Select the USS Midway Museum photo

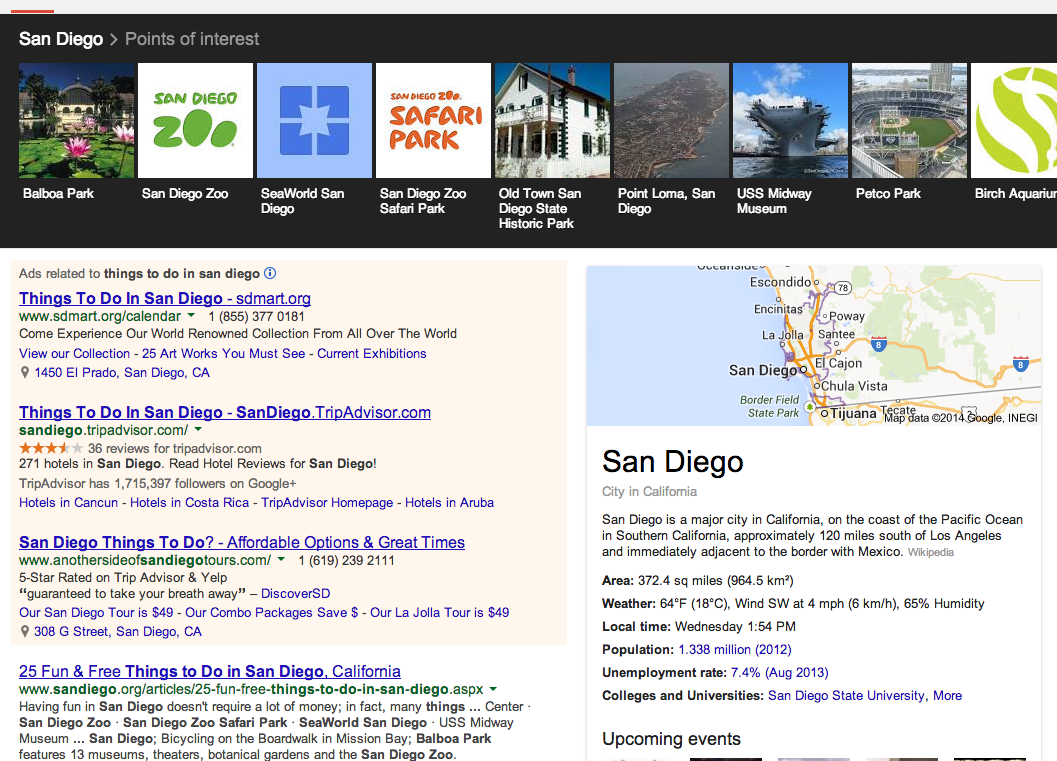790,121
